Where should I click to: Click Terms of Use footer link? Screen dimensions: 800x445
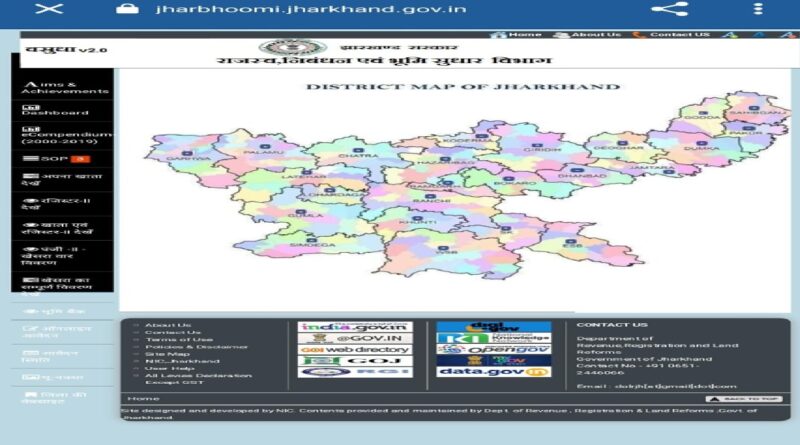[x=164, y=339]
